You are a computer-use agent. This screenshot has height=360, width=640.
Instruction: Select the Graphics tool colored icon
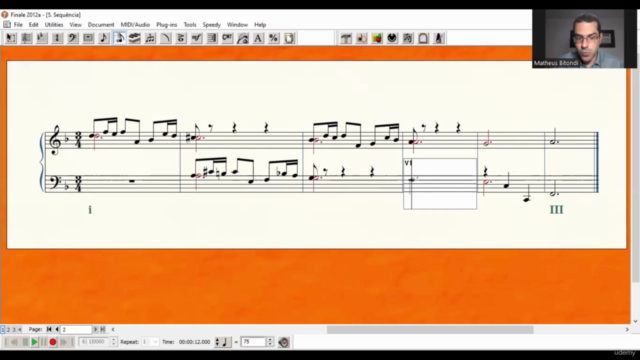click(377, 38)
